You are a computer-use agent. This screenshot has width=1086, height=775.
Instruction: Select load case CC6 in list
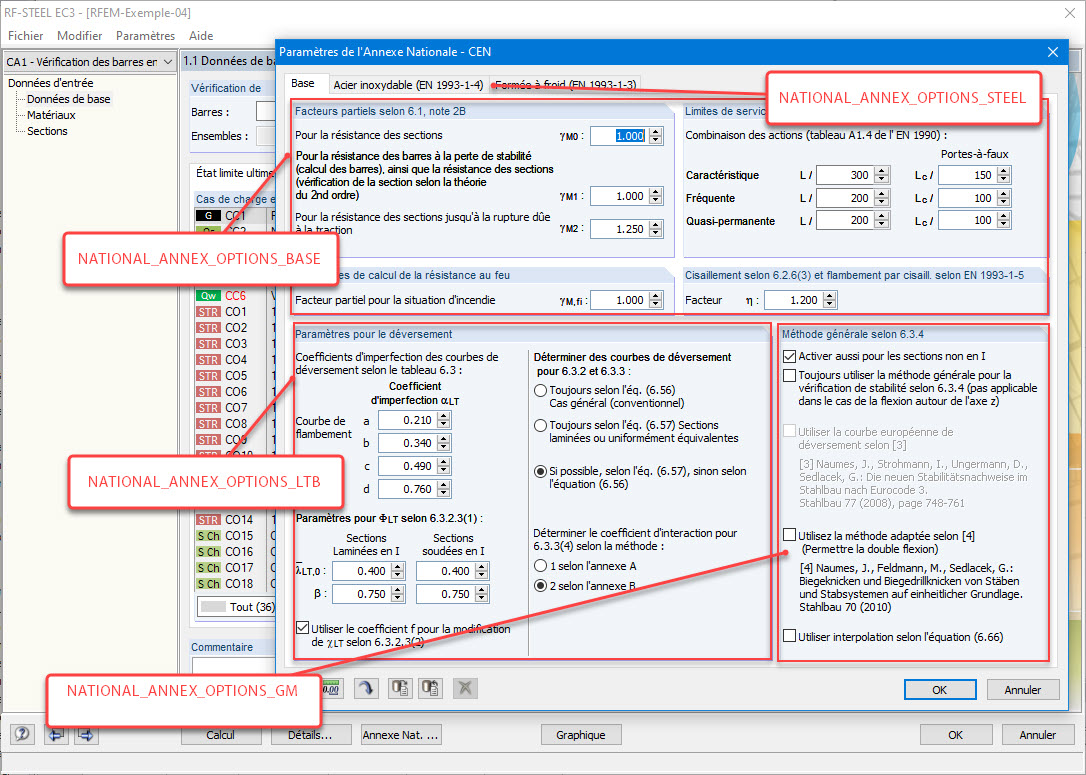[x=235, y=296]
